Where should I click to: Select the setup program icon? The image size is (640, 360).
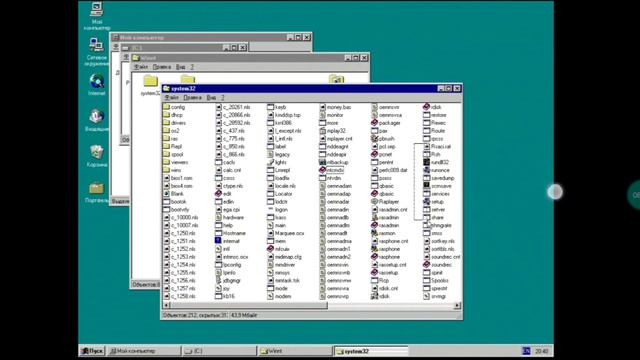tap(427, 202)
